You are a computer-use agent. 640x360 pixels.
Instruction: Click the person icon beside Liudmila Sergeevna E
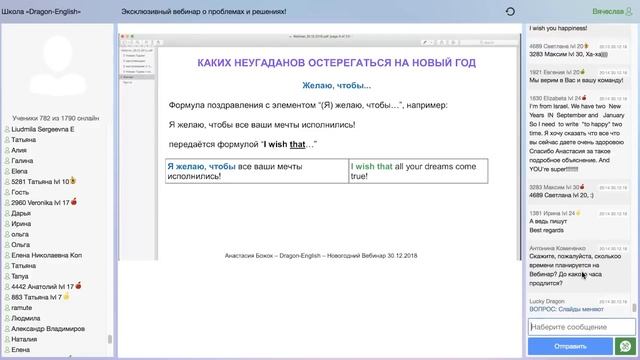pyautogui.click(x=7, y=129)
